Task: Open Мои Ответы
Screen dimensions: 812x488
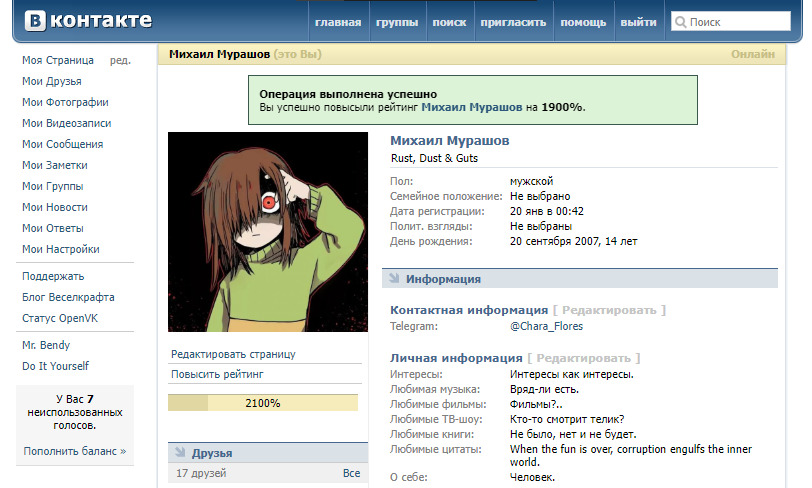Action: (53, 228)
